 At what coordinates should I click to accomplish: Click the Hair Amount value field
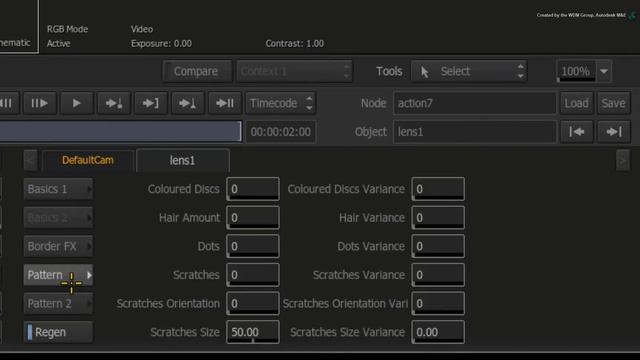tap(253, 218)
